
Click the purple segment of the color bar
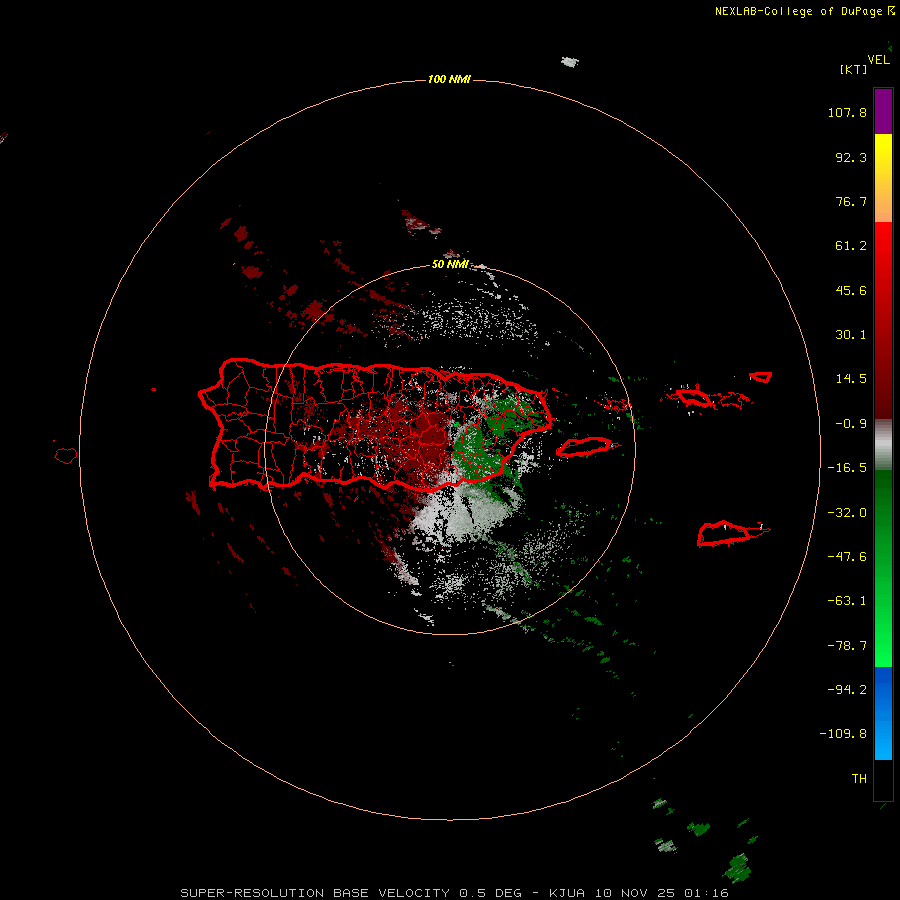click(x=883, y=111)
